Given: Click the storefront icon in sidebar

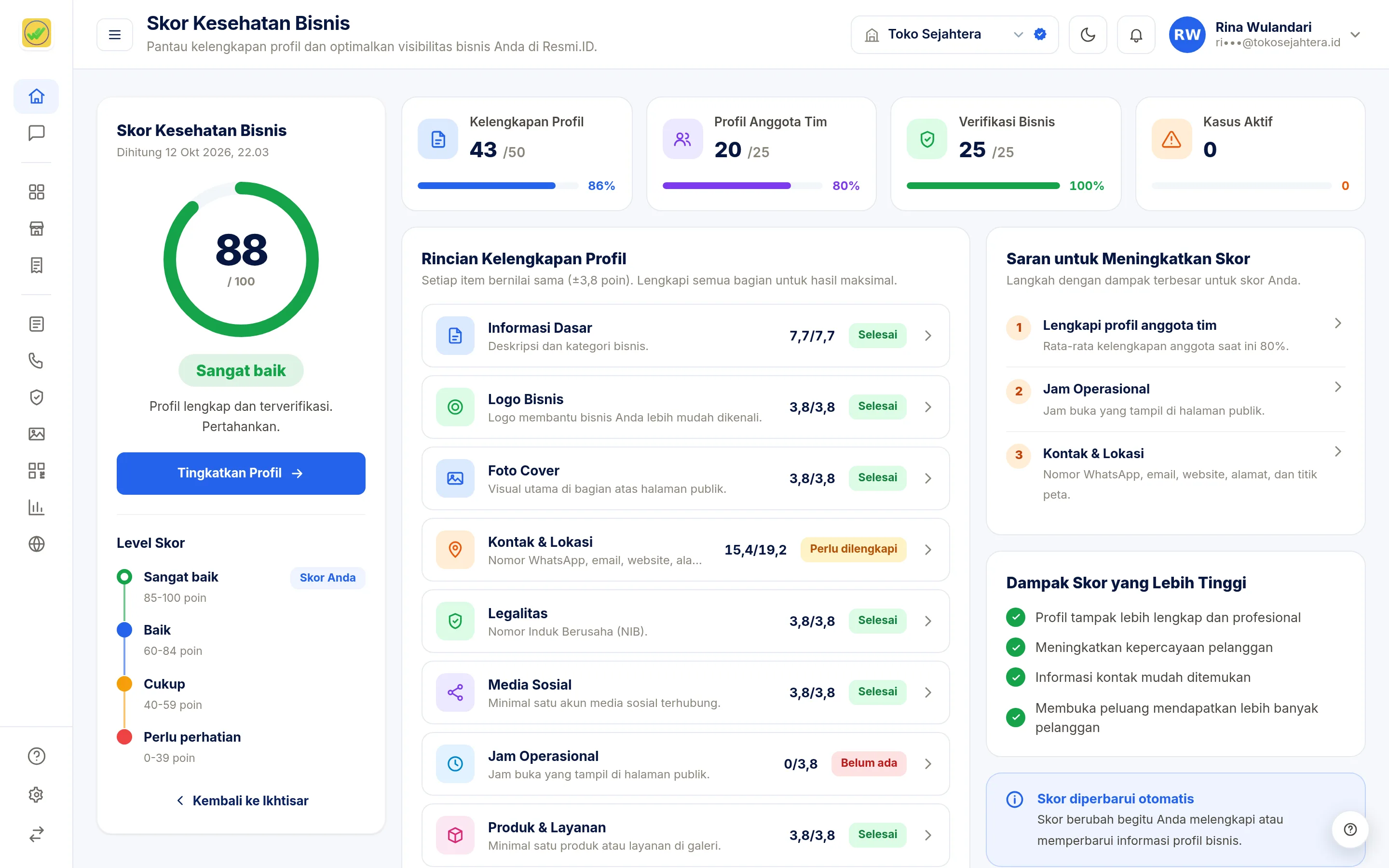Looking at the screenshot, I should [x=36, y=229].
